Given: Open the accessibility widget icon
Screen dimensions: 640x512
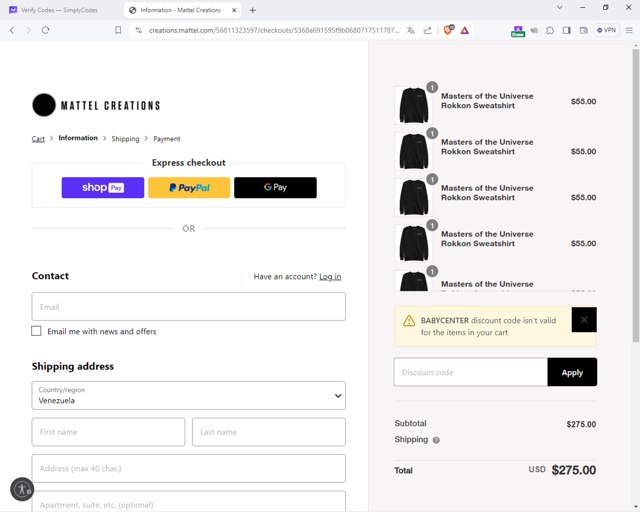Looking at the screenshot, I should pyautogui.click(x=22, y=489).
